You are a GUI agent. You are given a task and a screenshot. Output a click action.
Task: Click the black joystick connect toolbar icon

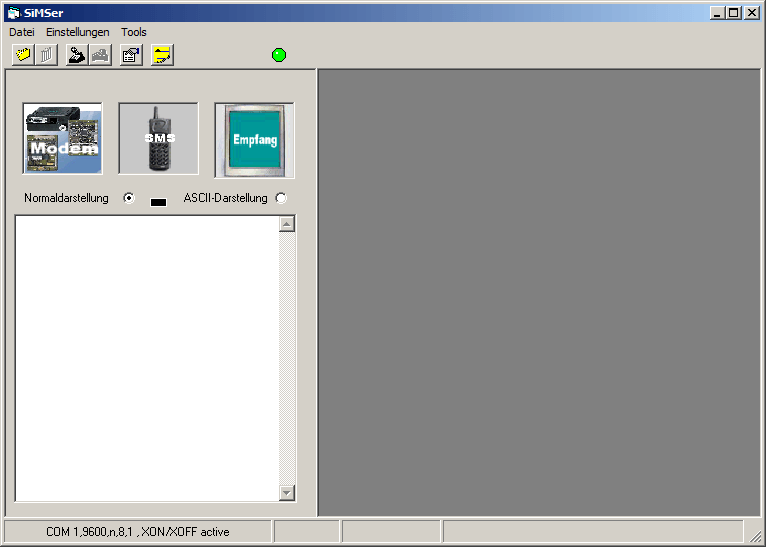click(76, 55)
